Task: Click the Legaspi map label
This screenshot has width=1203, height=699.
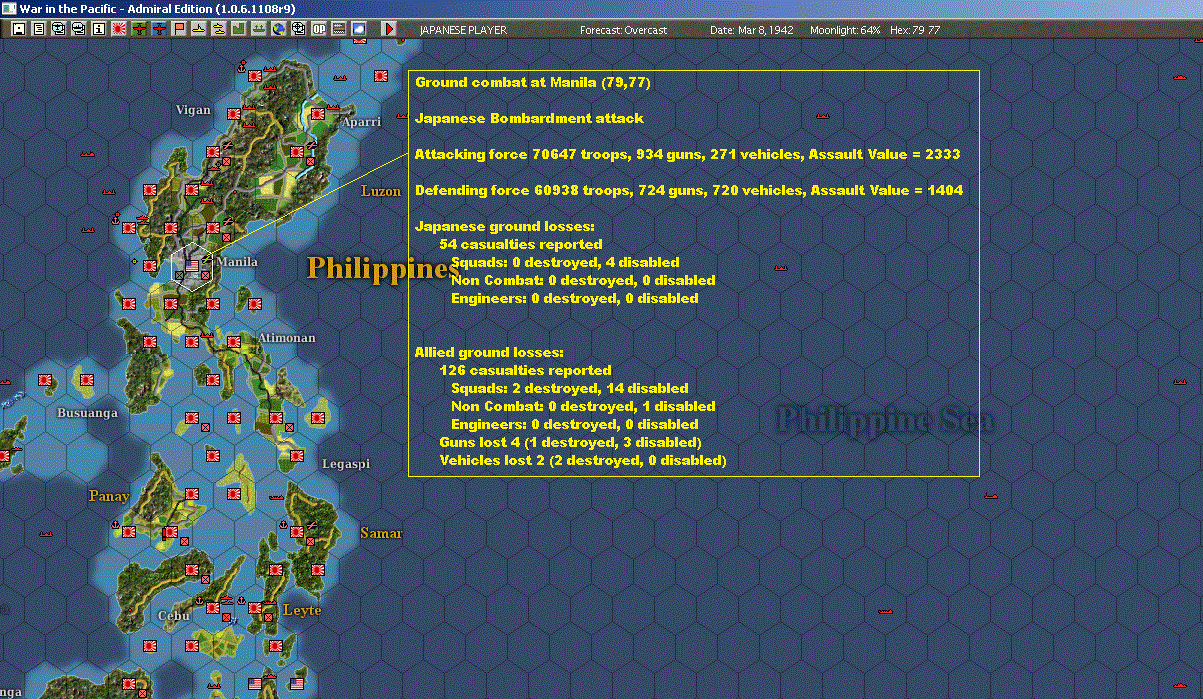Action: pyautogui.click(x=346, y=464)
